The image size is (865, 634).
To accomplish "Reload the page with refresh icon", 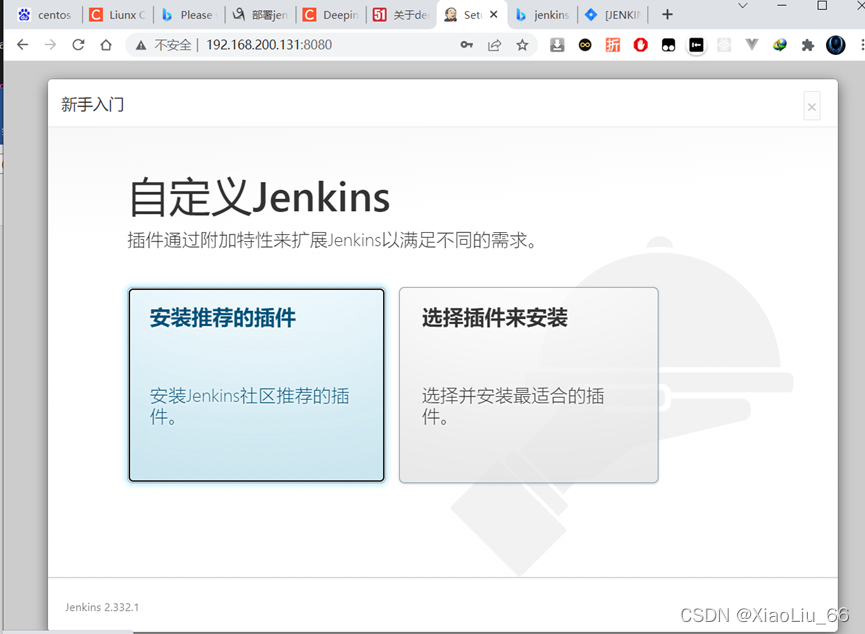I will (78, 45).
